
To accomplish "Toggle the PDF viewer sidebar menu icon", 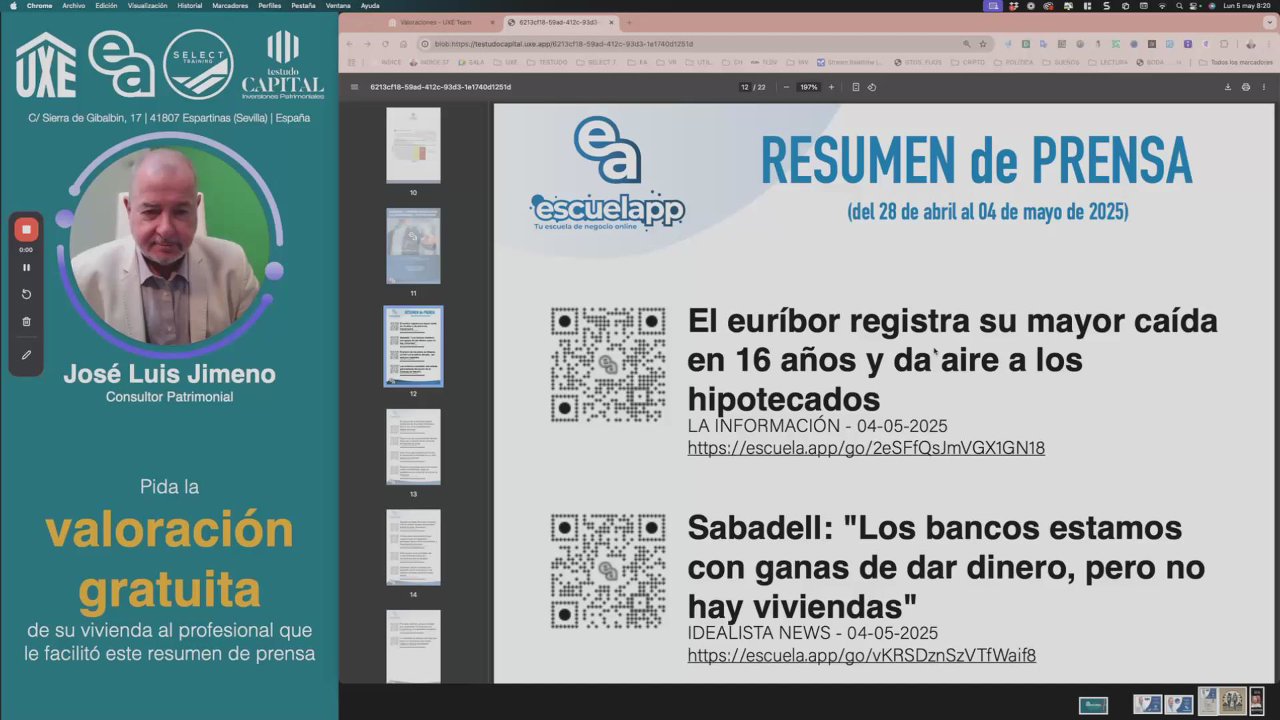I will tap(354, 87).
